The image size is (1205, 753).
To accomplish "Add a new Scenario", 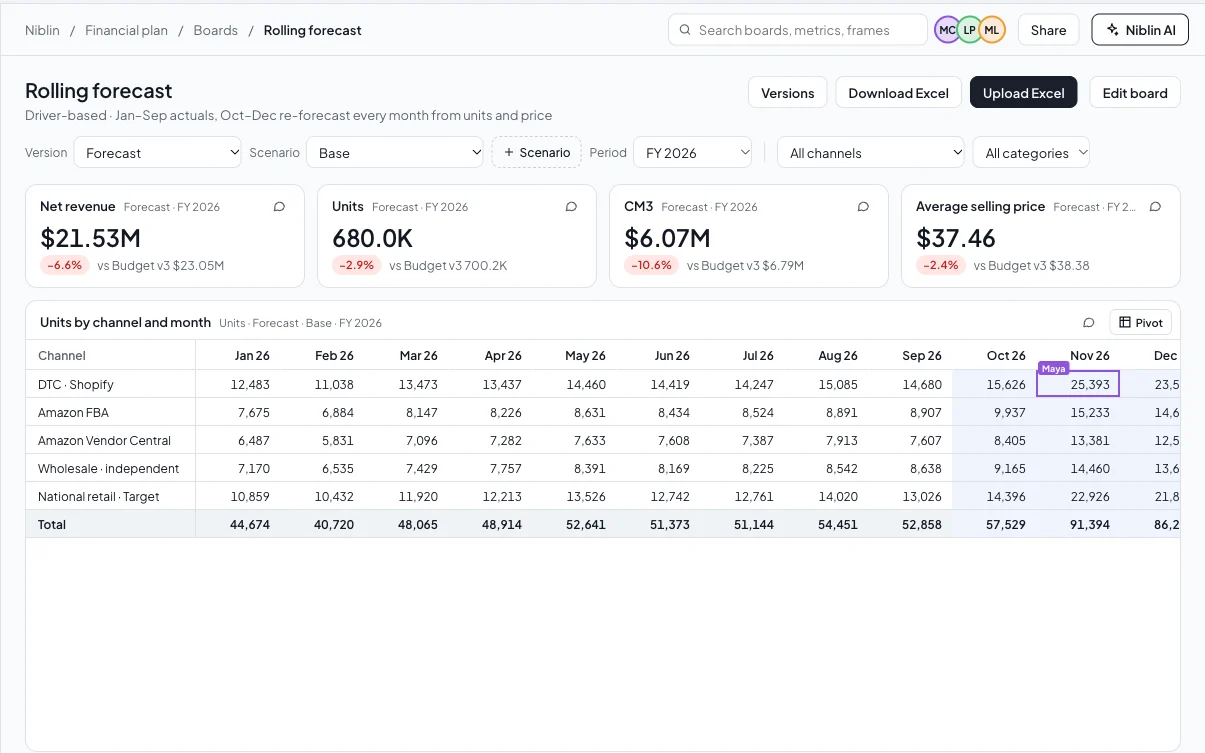I will click(537, 152).
